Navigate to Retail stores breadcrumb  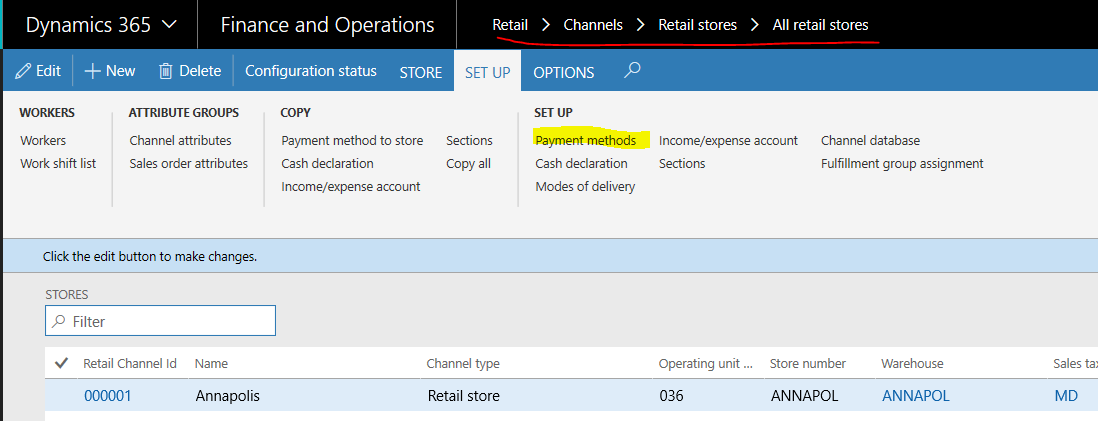[x=697, y=25]
